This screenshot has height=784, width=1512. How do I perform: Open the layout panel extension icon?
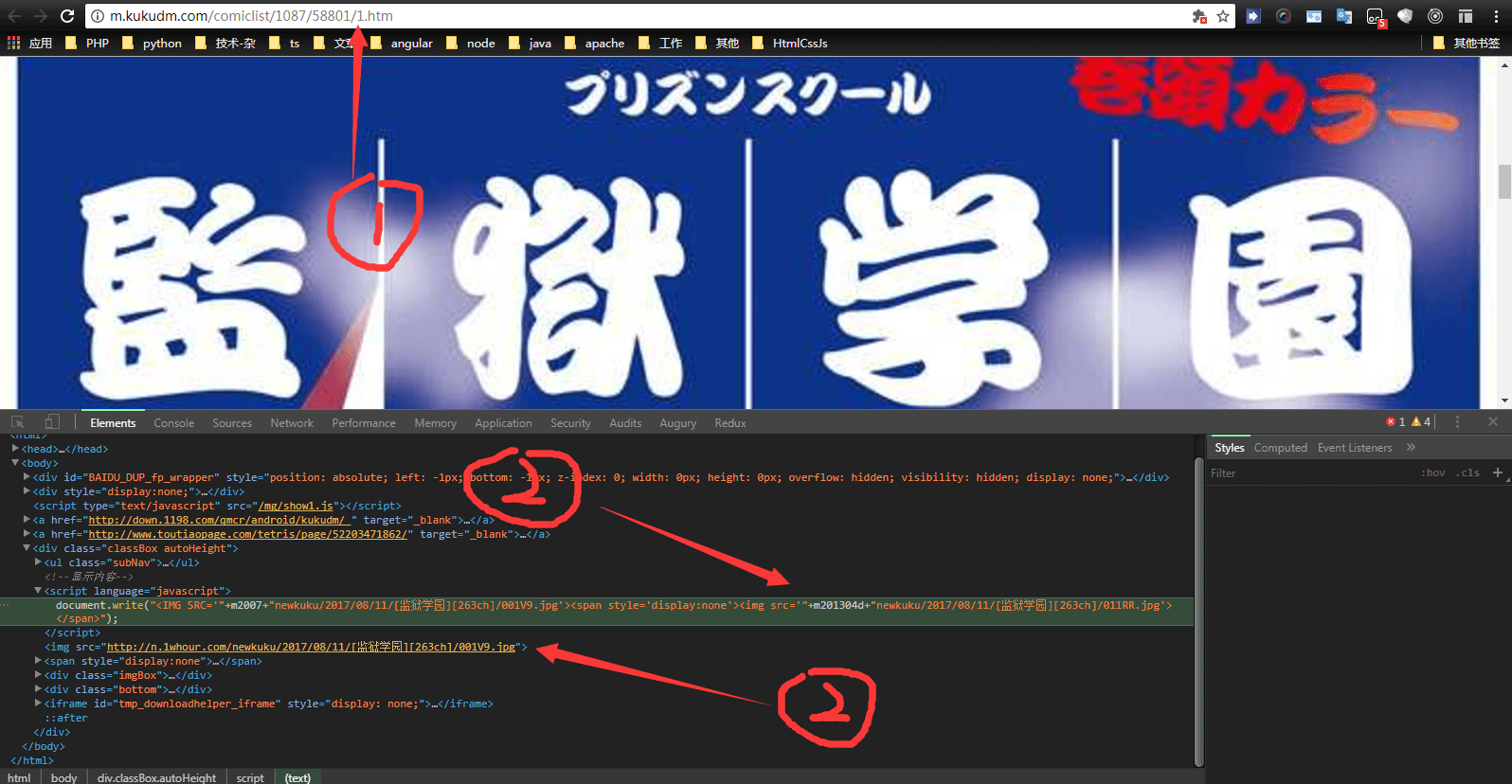point(1466,16)
